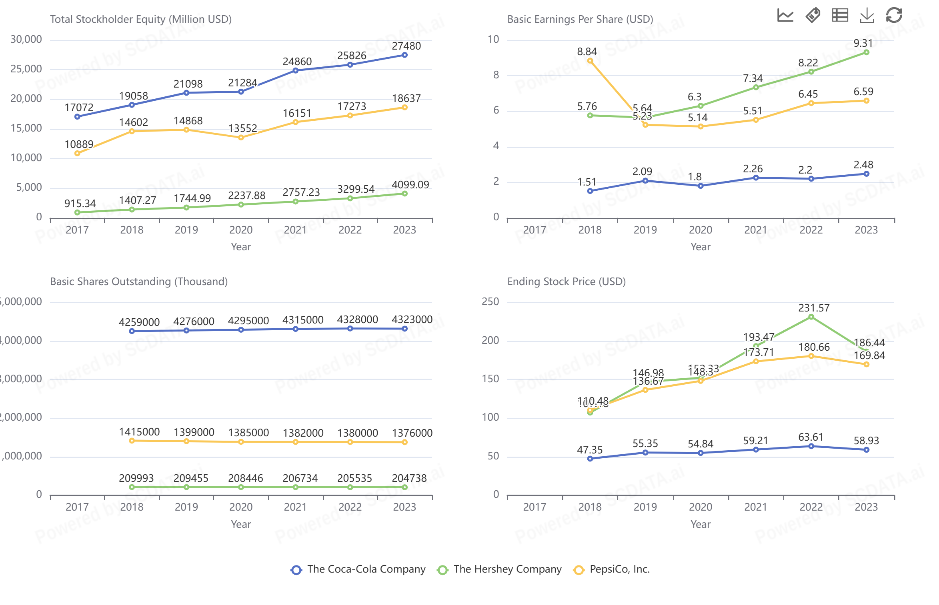The height and width of the screenshot is (605, 939).
Task: Open the data table view icon
Action: (x=840, y=15)
